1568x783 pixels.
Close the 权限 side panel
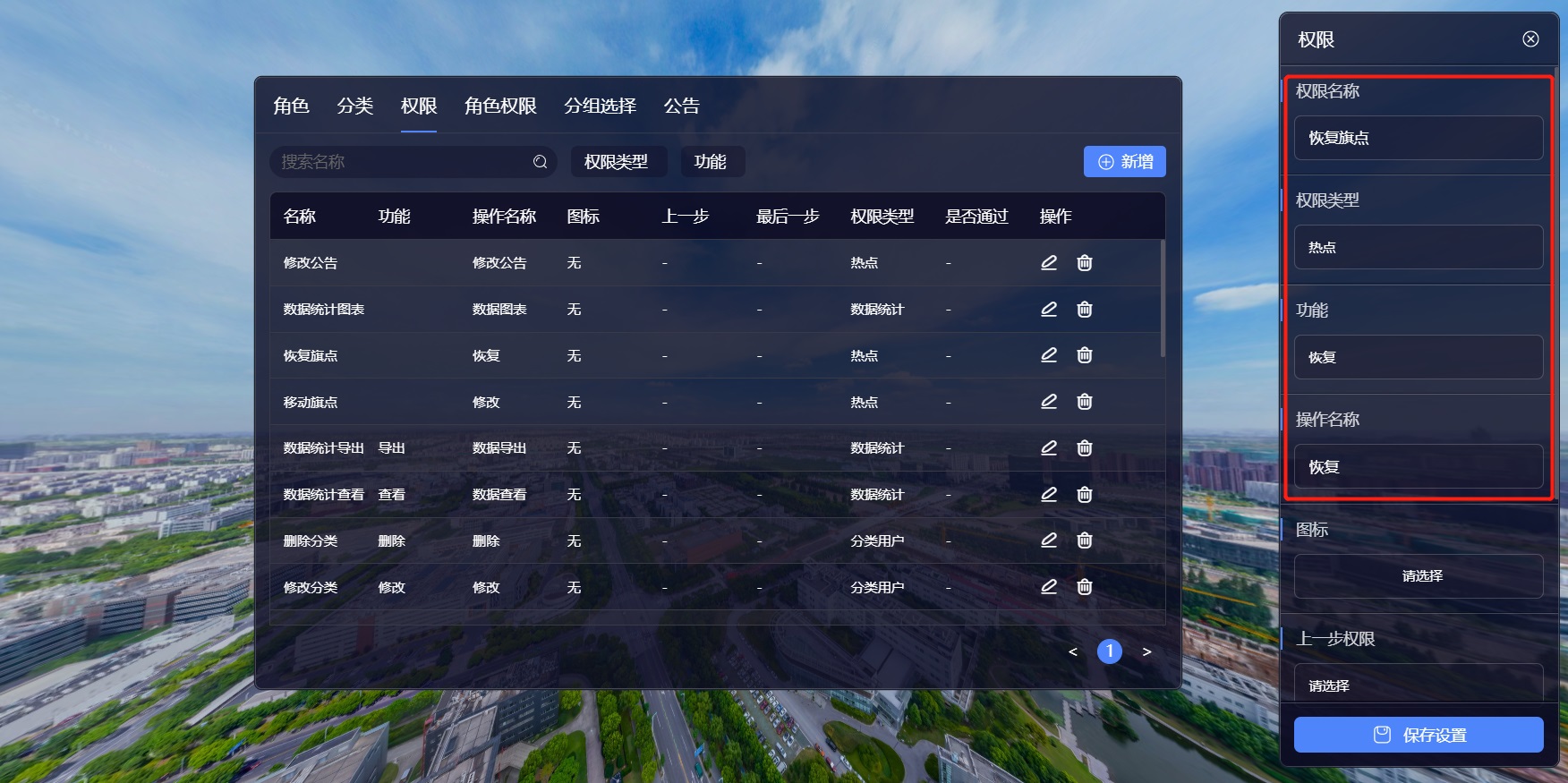click(1530, 38)
